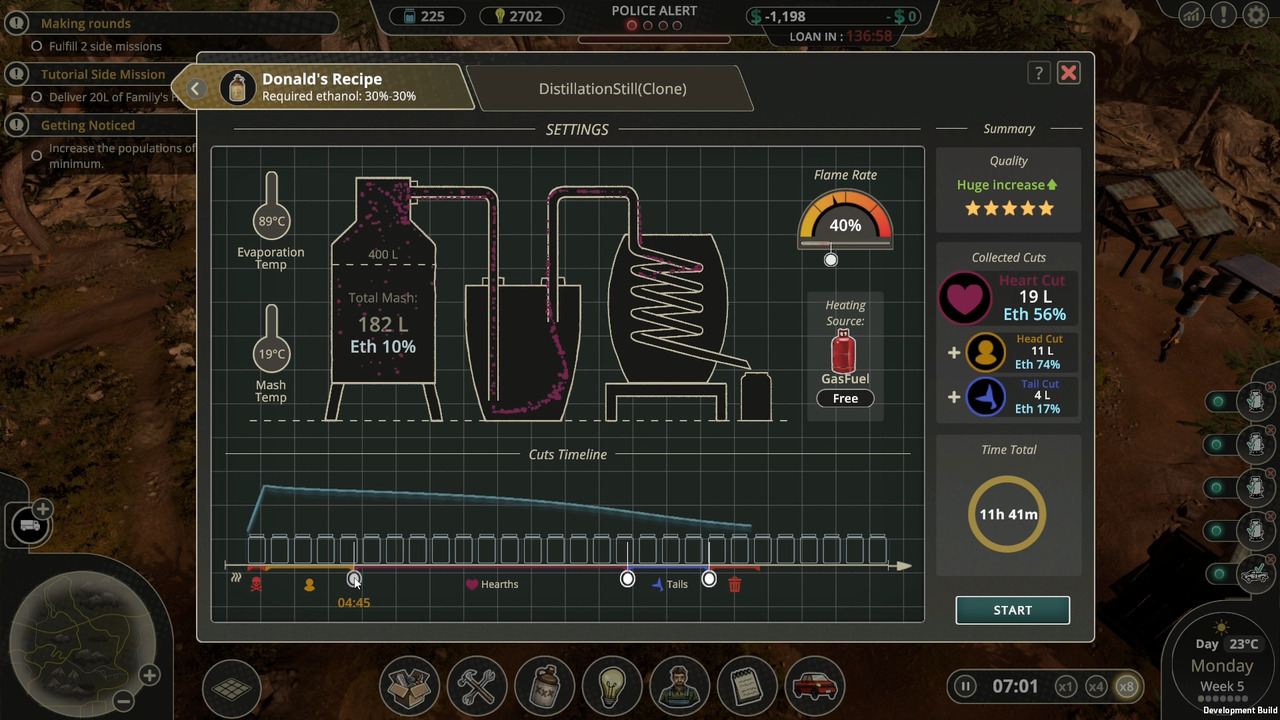
Task: Pause the game timer
Action: click(965, 687)
